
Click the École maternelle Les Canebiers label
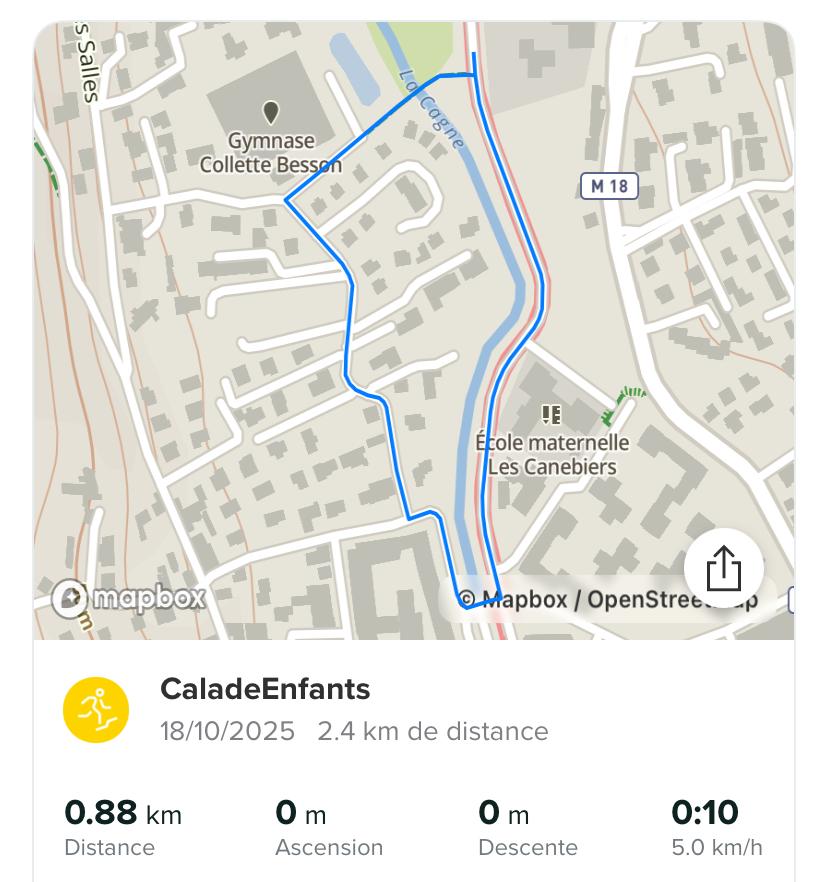(x=552, y=454)
